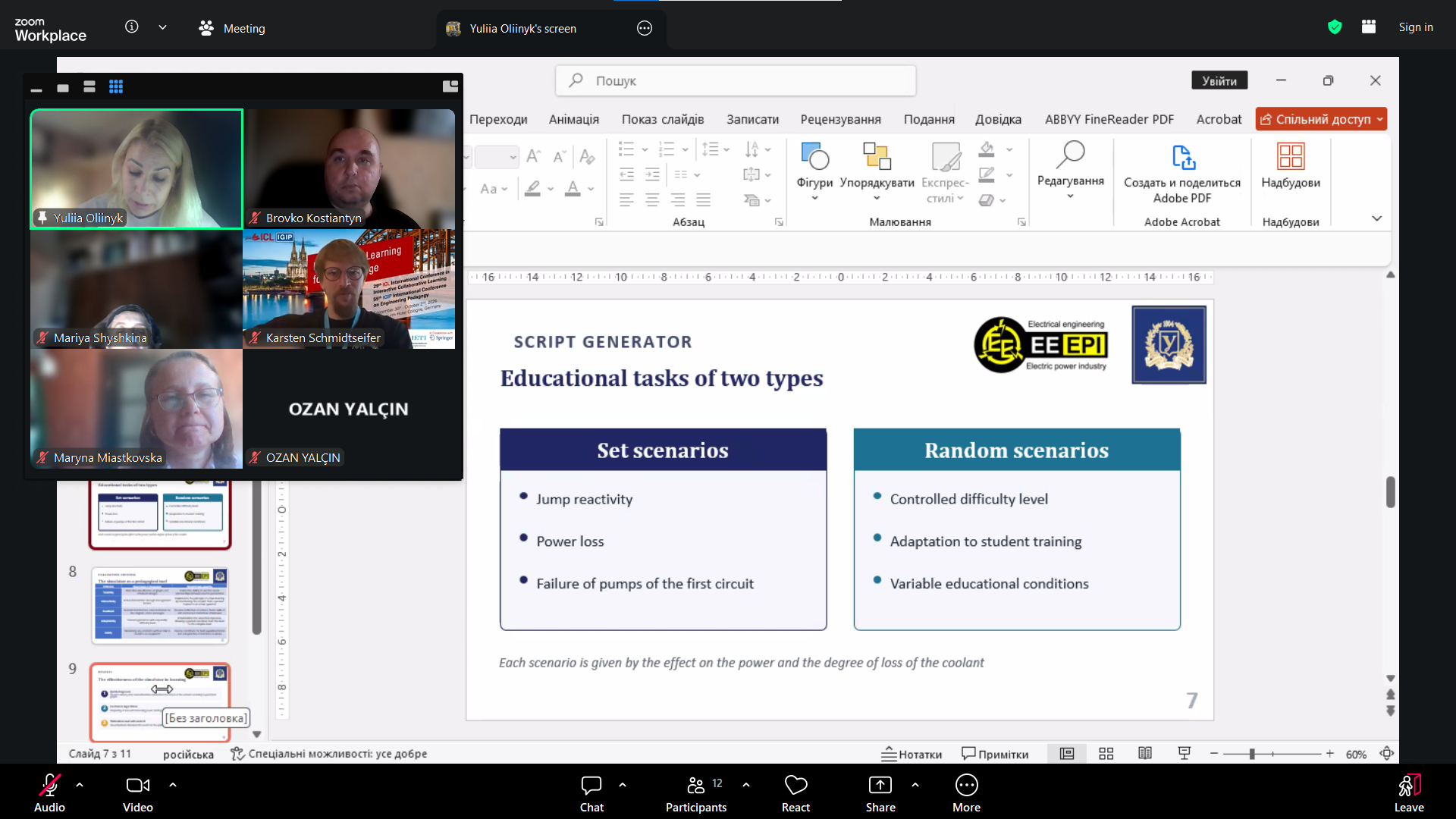
Task: Open Zoom More options
Action: (x=966, y=793)
